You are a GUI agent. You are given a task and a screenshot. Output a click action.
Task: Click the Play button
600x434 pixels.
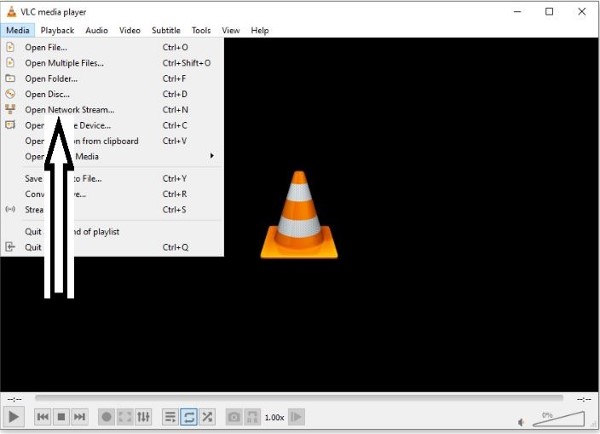(x=14, y=416)
